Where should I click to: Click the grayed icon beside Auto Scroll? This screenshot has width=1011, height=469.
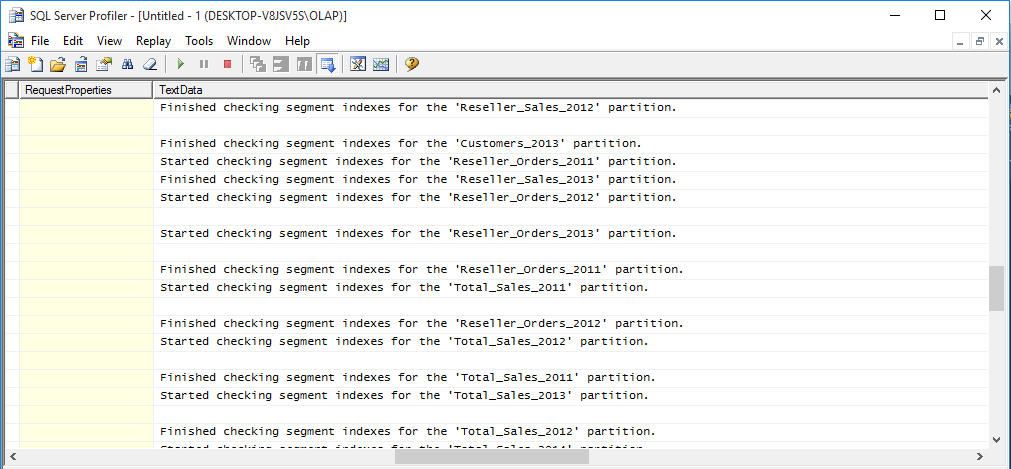[x=304, y=65]
